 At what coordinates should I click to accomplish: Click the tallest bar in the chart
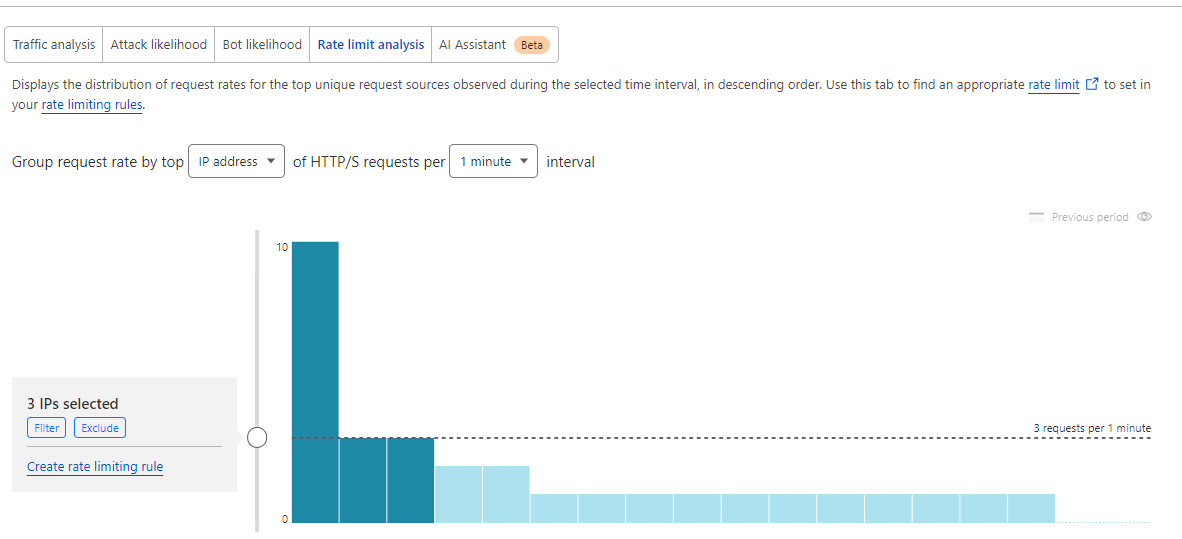(315, 381)
